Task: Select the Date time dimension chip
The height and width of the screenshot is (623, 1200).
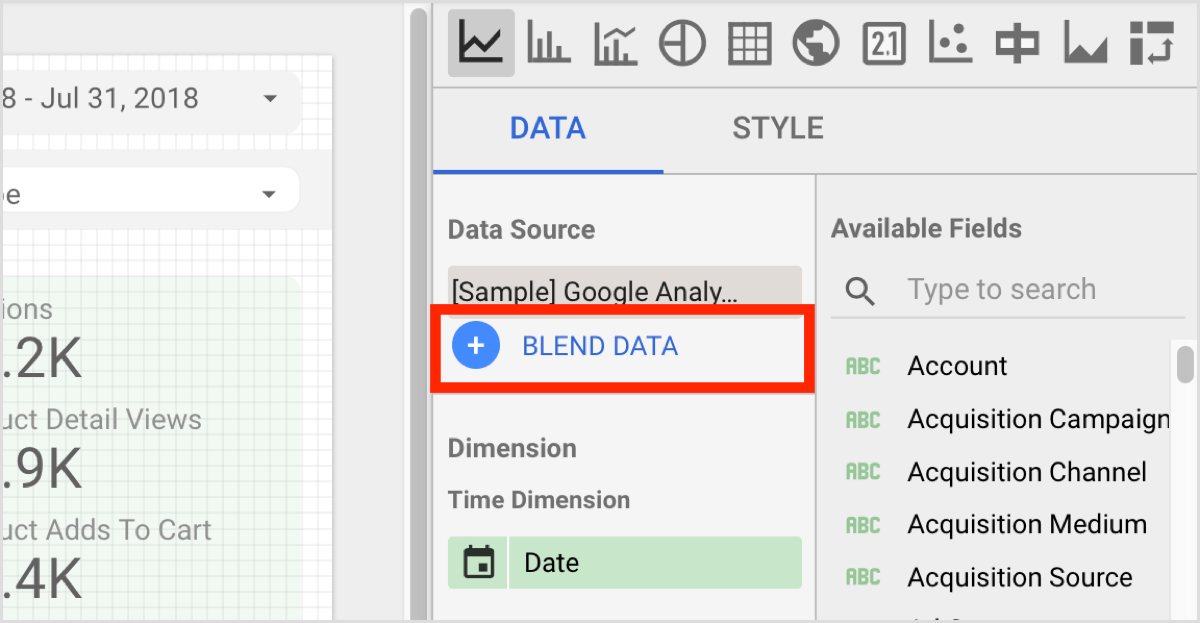Action: pos(625,563)
